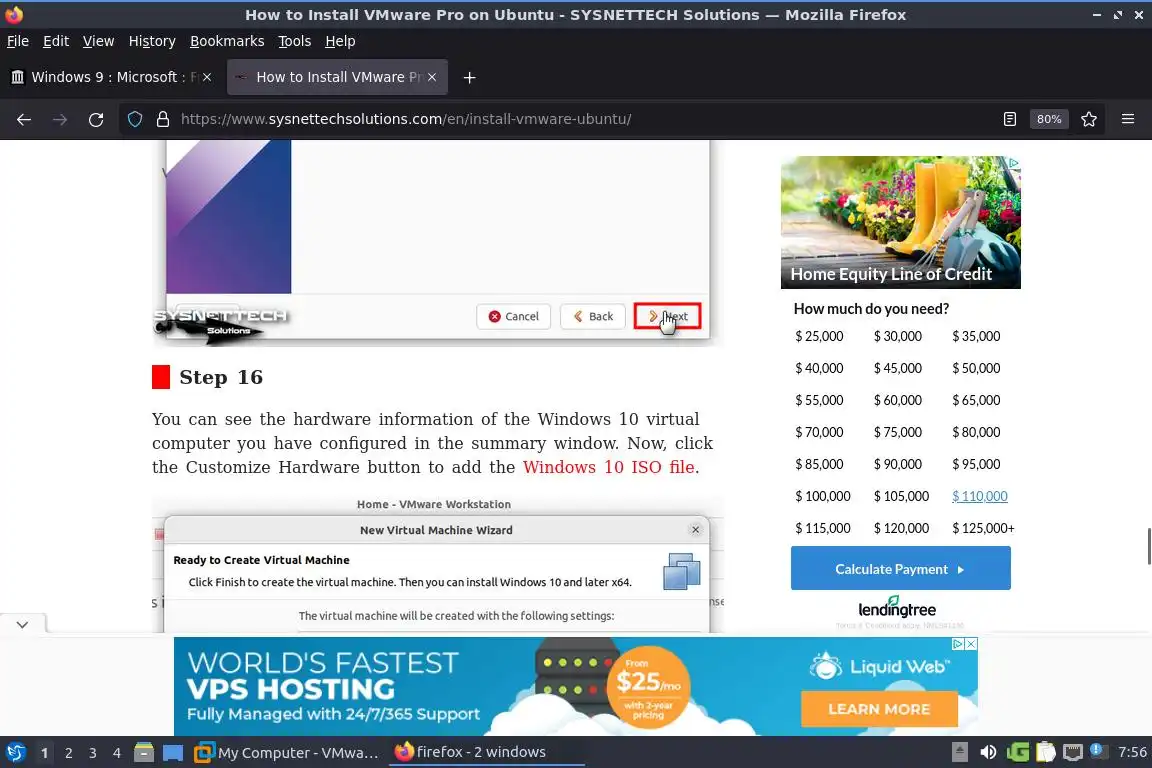This screenshot has height=768, width=1152.
Task: Select $ 50,000 loan amount
Action: [976, 368]
